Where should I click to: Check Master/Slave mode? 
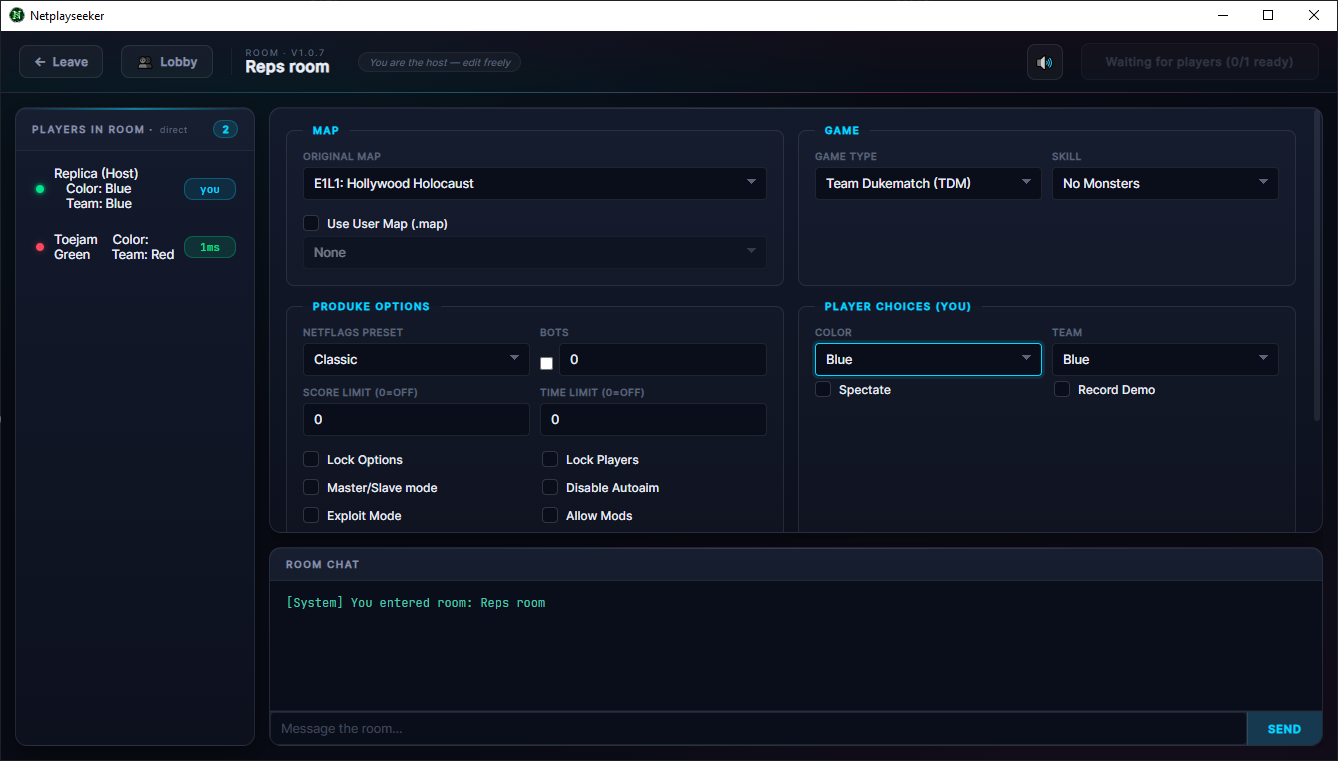(311, 488)
